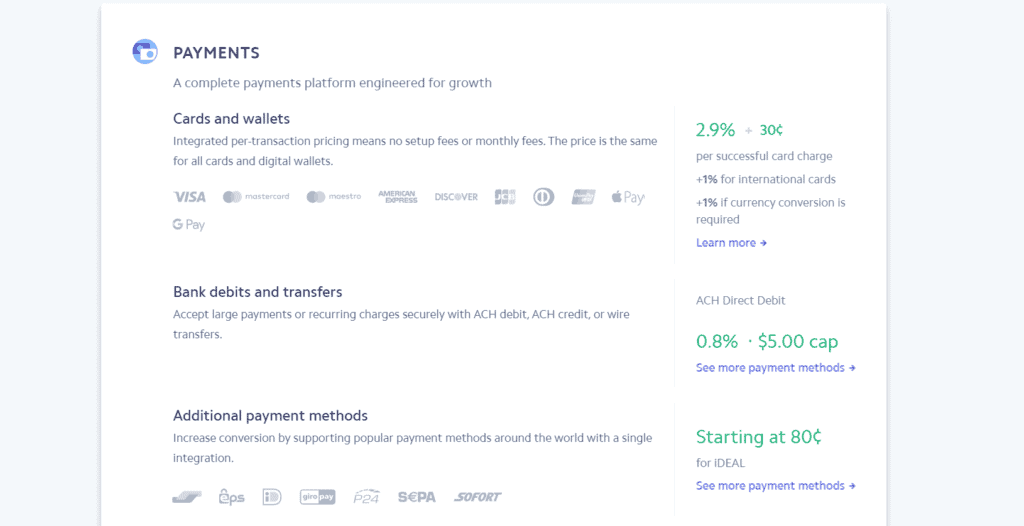Viewport: 1024px width, 526px height.
Task: Click the American Express logo
Action: click(x=398, y=197)
